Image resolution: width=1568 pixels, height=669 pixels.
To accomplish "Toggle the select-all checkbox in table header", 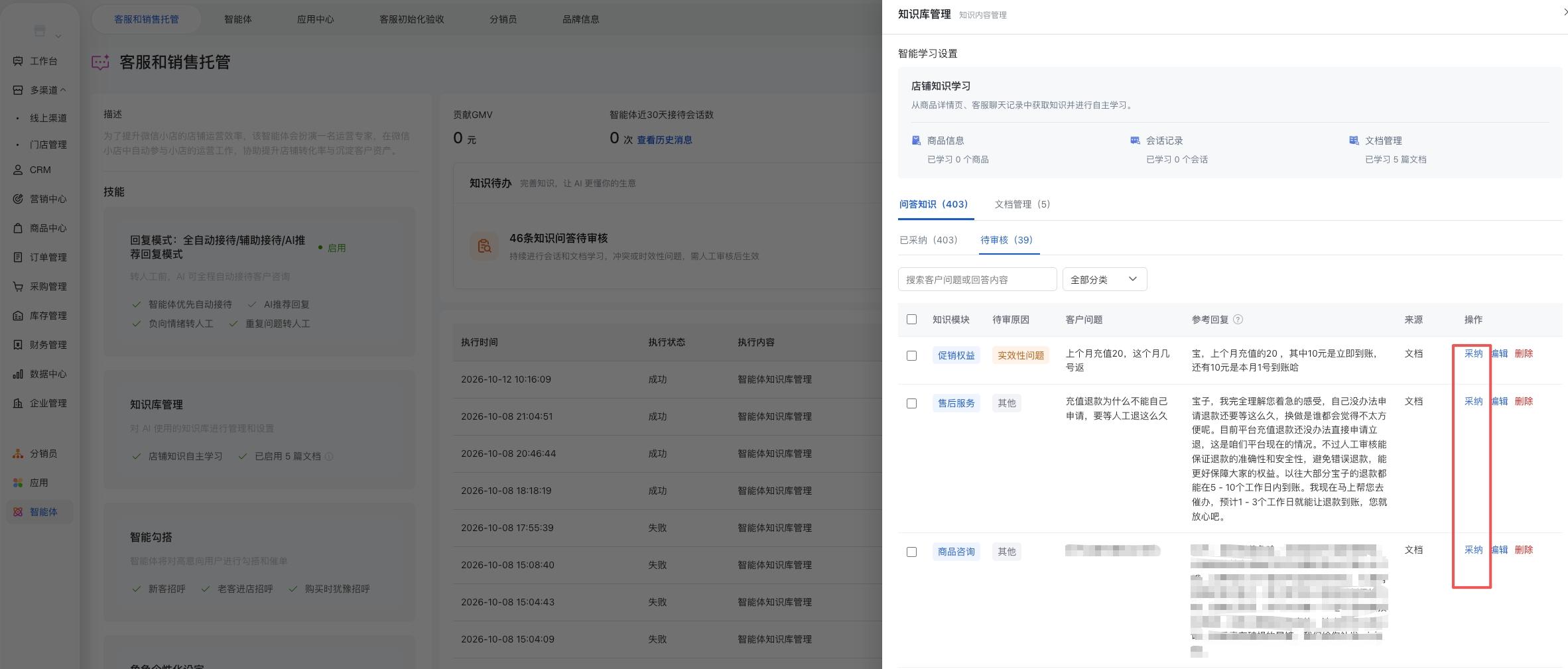I will [911, 320].
